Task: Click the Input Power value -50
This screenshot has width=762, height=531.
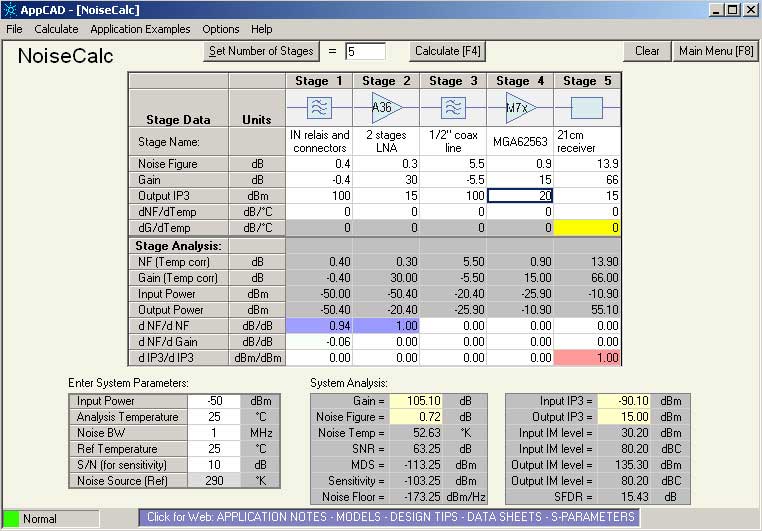Action: coord(214,401)
